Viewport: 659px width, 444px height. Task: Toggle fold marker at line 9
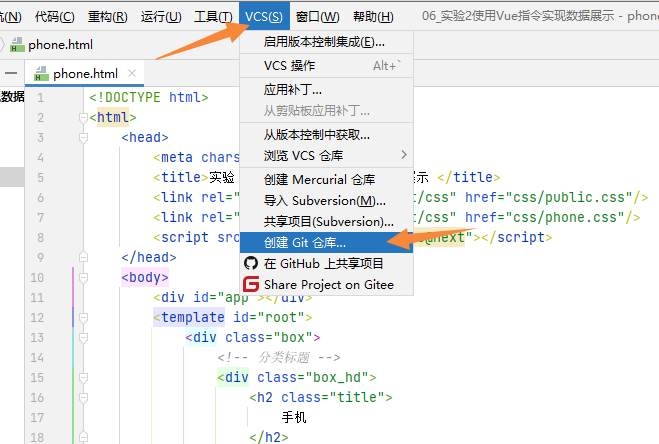[x=83, y=257]
